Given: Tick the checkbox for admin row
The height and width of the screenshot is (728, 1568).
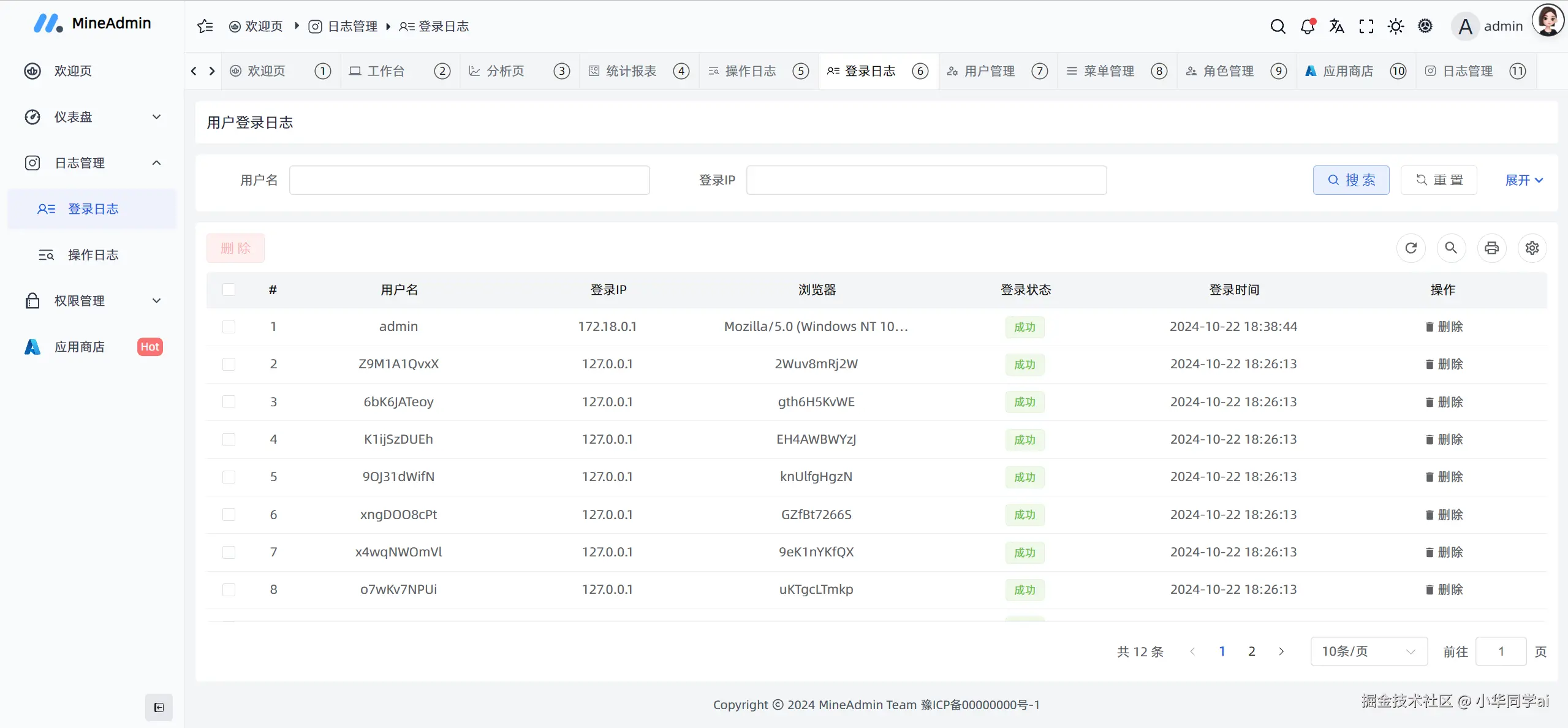Looking at the screenshot, I should pos(229,327).
